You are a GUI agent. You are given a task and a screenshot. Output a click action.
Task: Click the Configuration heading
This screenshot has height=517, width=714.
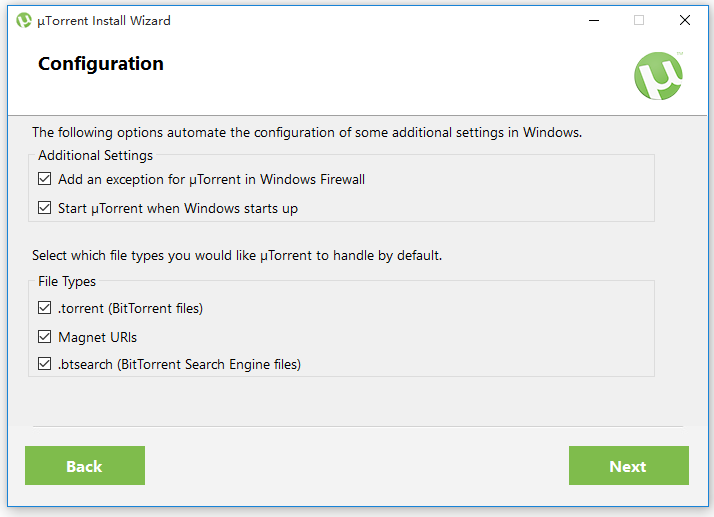point(101,64)
